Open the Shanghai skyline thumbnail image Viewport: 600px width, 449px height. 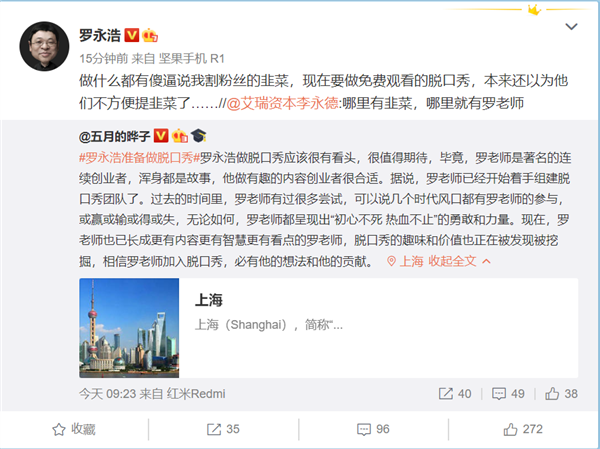tap(129, 328)
